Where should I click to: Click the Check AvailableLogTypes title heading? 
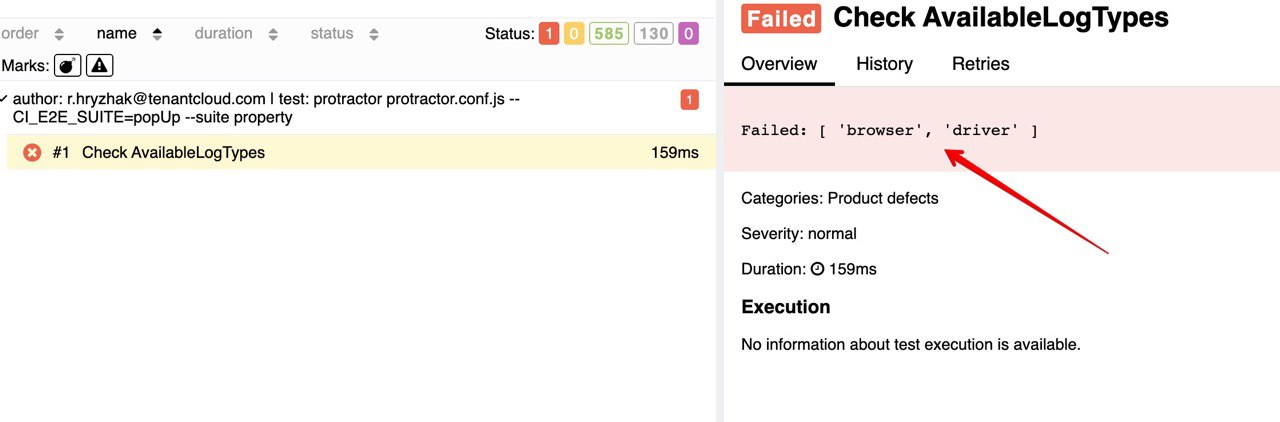1001,17
